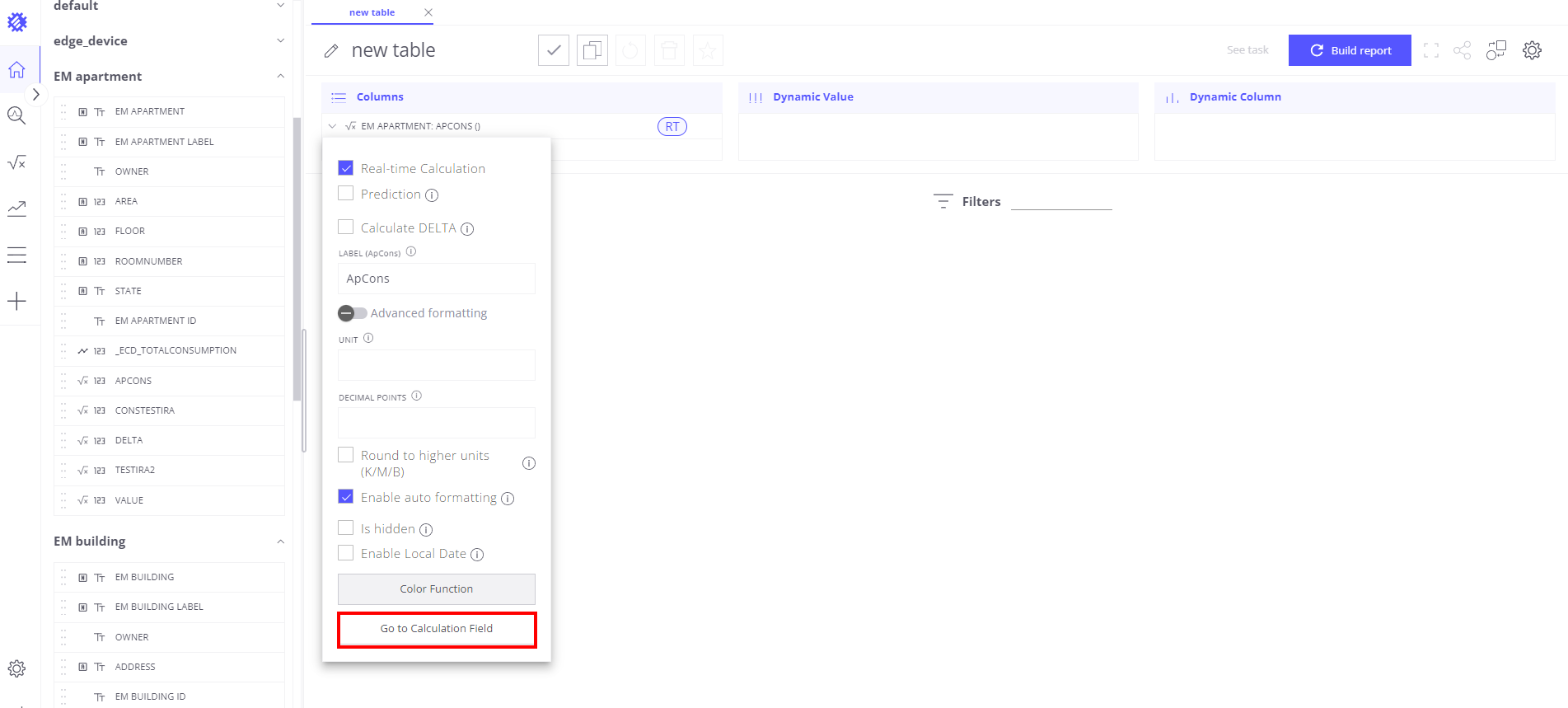The image size is (1568, 708).
Task: Uncheck Real-time Calculation checkbox
Action: tap(346, 168)
